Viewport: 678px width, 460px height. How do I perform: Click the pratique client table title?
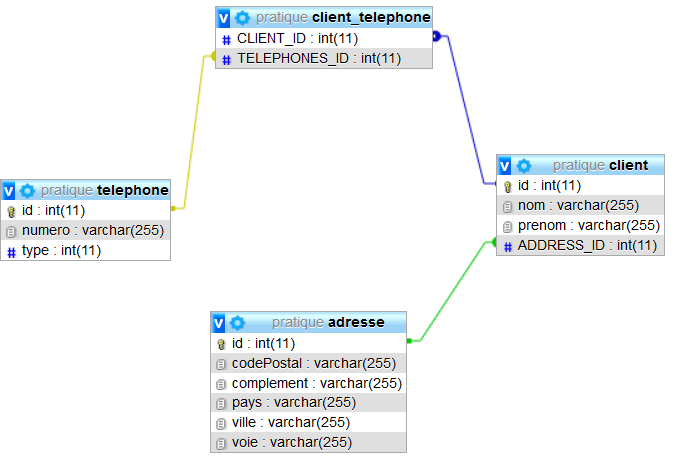(600, 165)
